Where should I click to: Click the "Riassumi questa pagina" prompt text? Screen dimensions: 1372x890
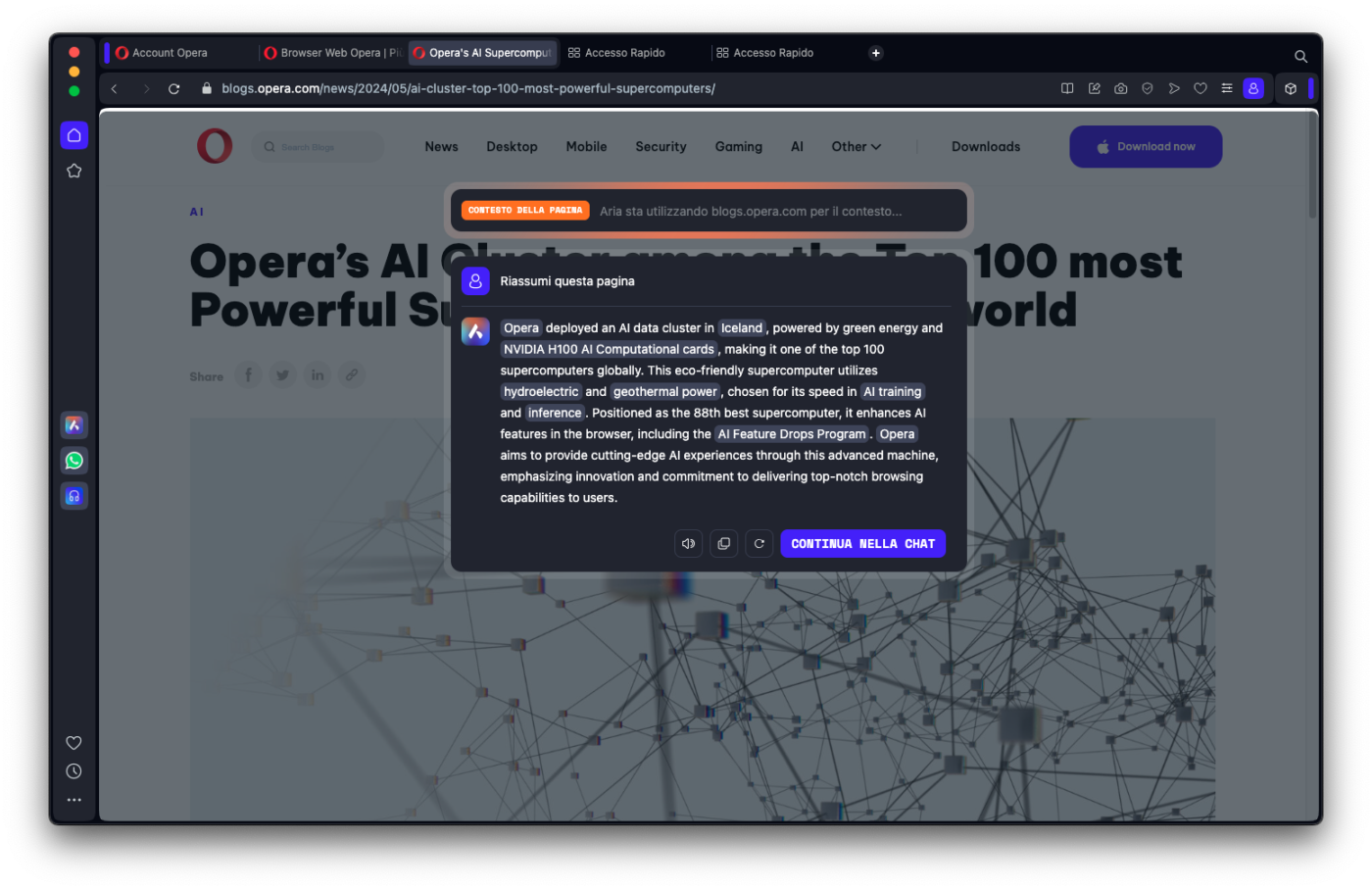click(567, 281)
